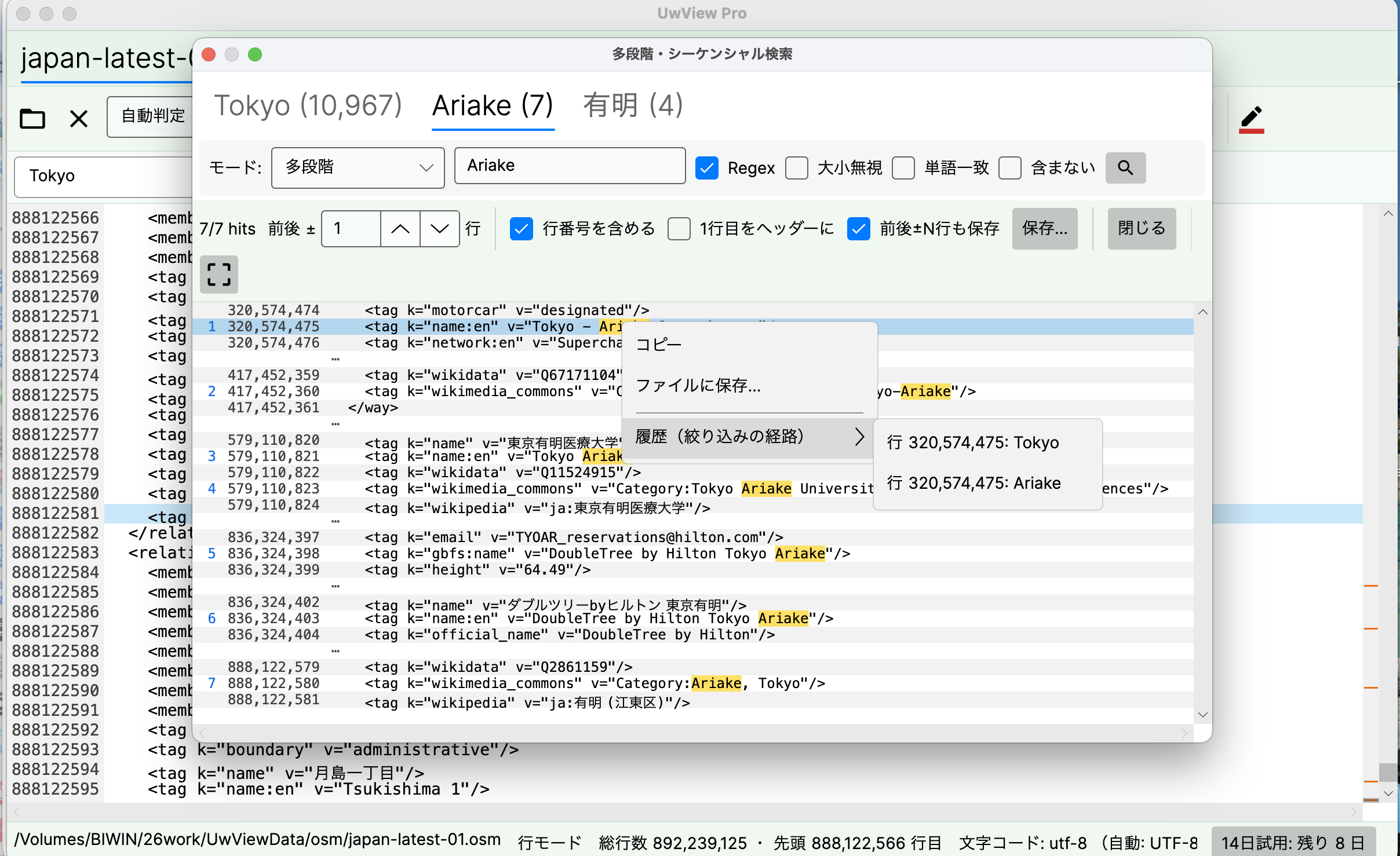This screenshot has width=1400, height=856.
Task: Click the 文字コード: utf-8 status entry
Action: coord(1023,843)
